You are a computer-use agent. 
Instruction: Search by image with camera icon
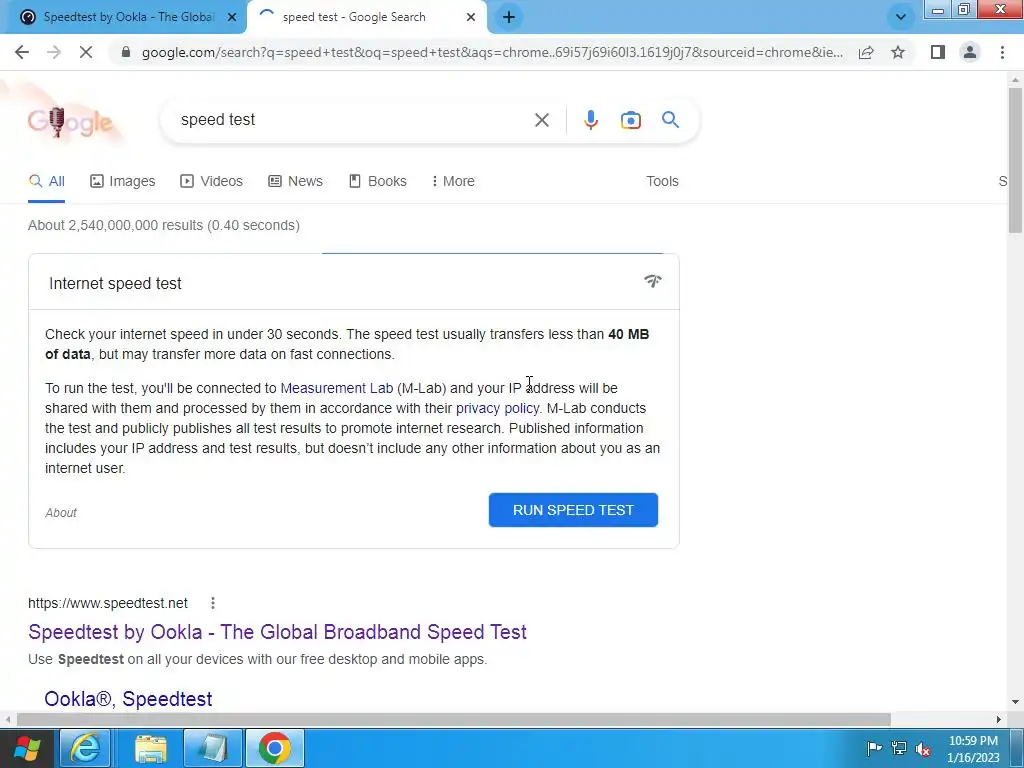630,120
